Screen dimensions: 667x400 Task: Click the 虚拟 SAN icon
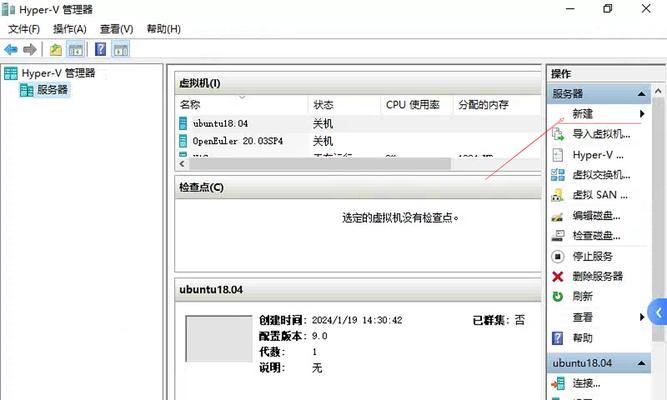pyautogui.click(x=557, y=195)
